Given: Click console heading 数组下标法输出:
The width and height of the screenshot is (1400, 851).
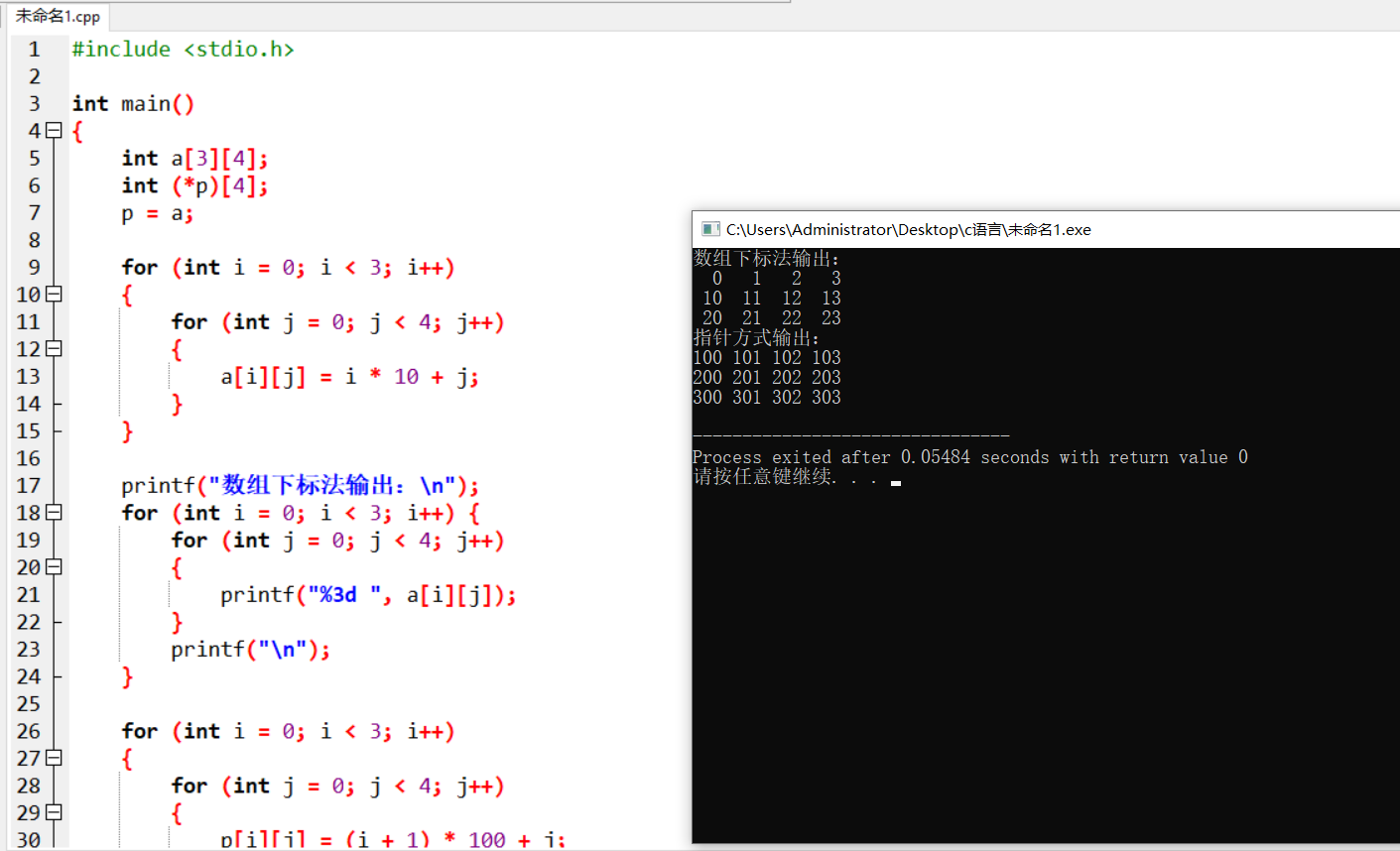Looking at the screenshot, I should [x=766, y=258].
